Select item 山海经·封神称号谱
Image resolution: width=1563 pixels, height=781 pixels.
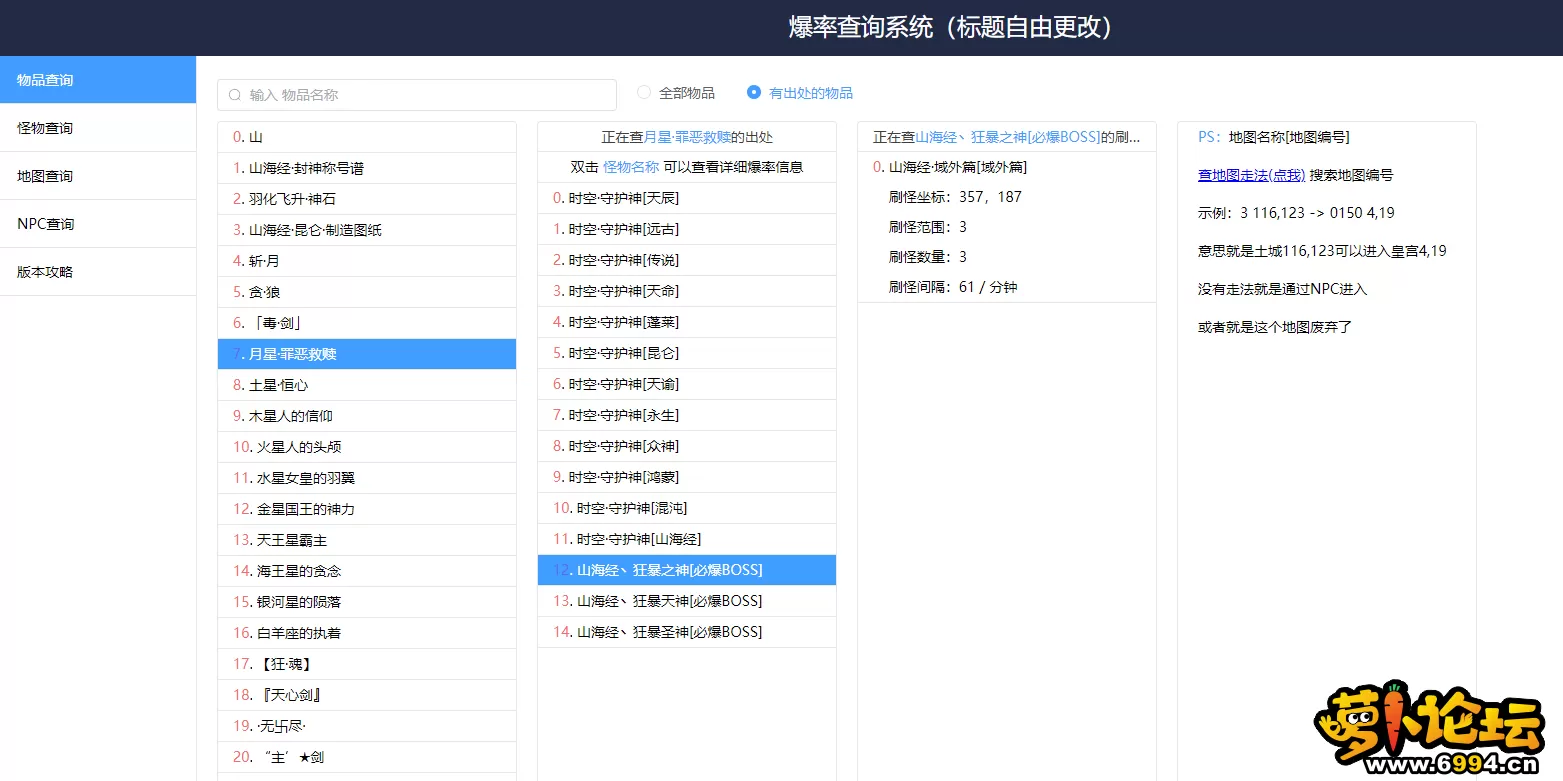[x=367, y=168]
